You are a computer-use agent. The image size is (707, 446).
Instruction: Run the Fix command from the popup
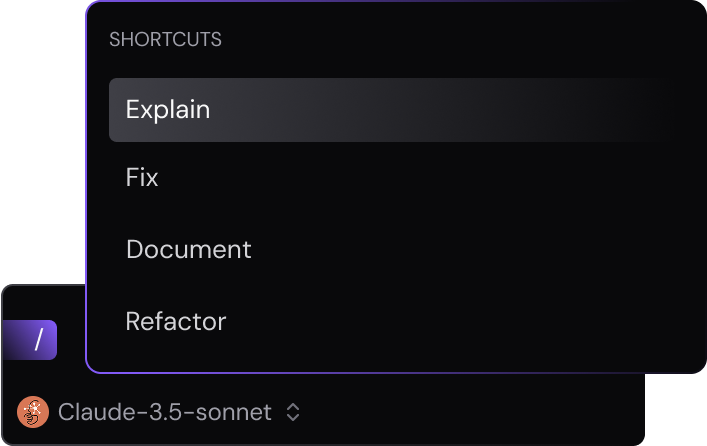(x=392, y=177)
